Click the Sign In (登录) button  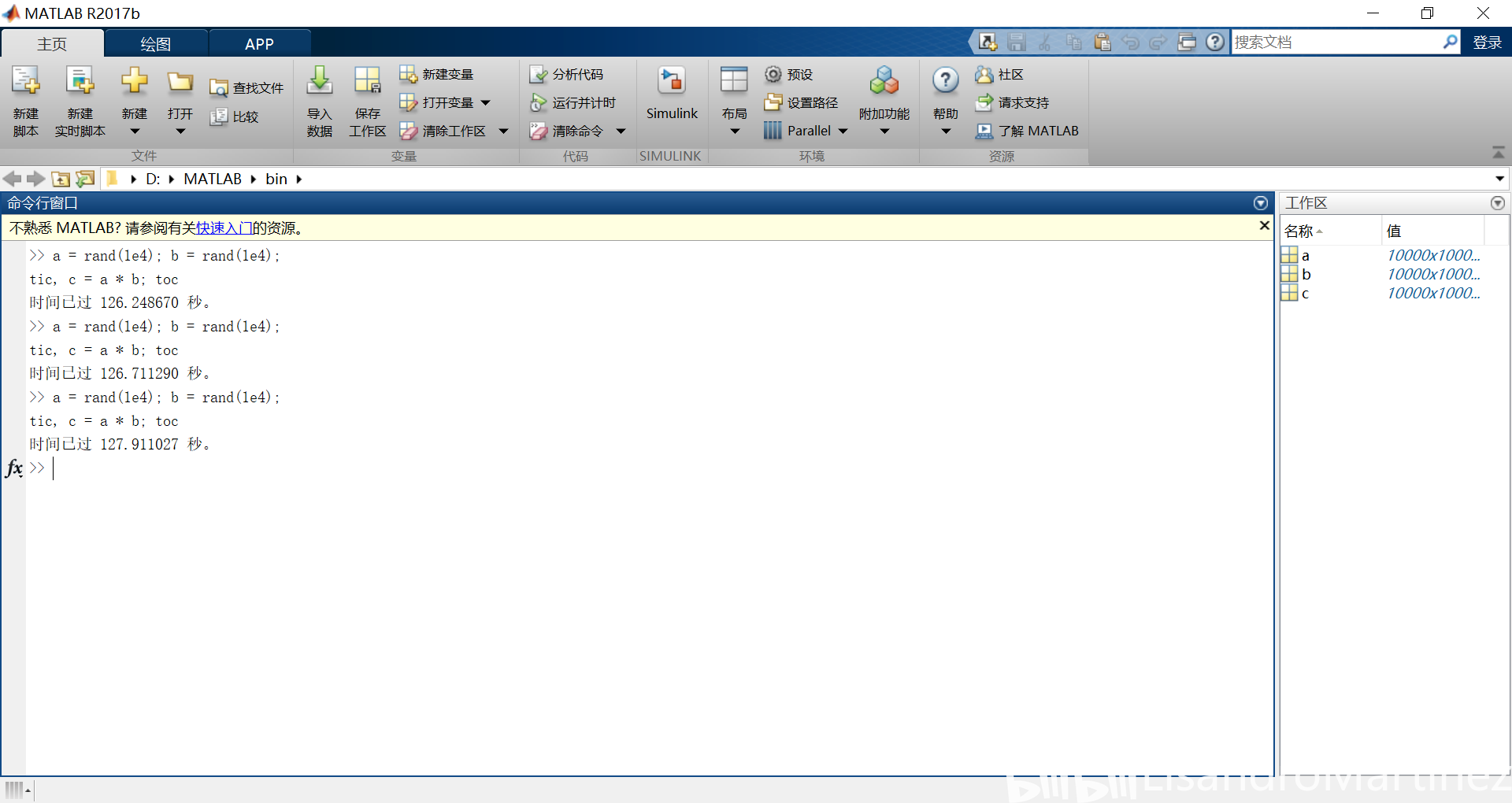point(1488,43)
